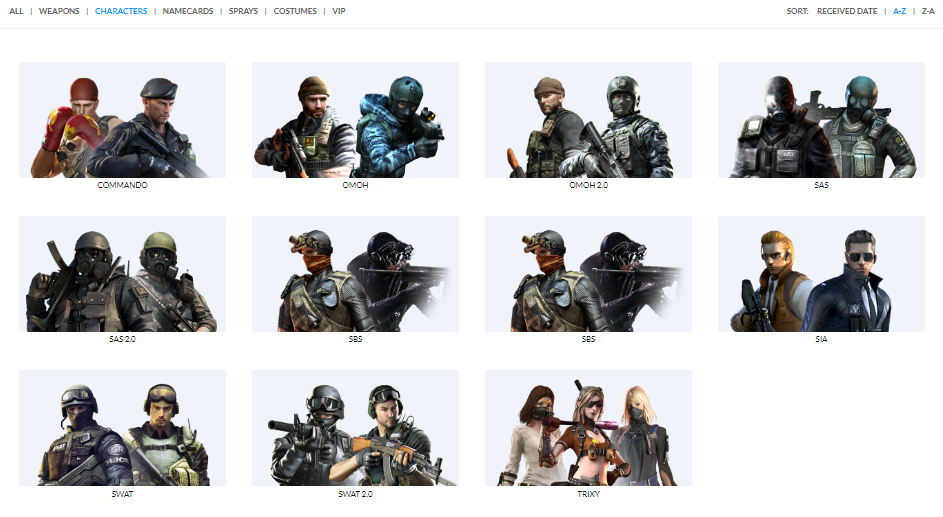The width and height of the screenshot is (943, 517).
Task: Click the COMMANDO name label
Action: pos(123,185)
